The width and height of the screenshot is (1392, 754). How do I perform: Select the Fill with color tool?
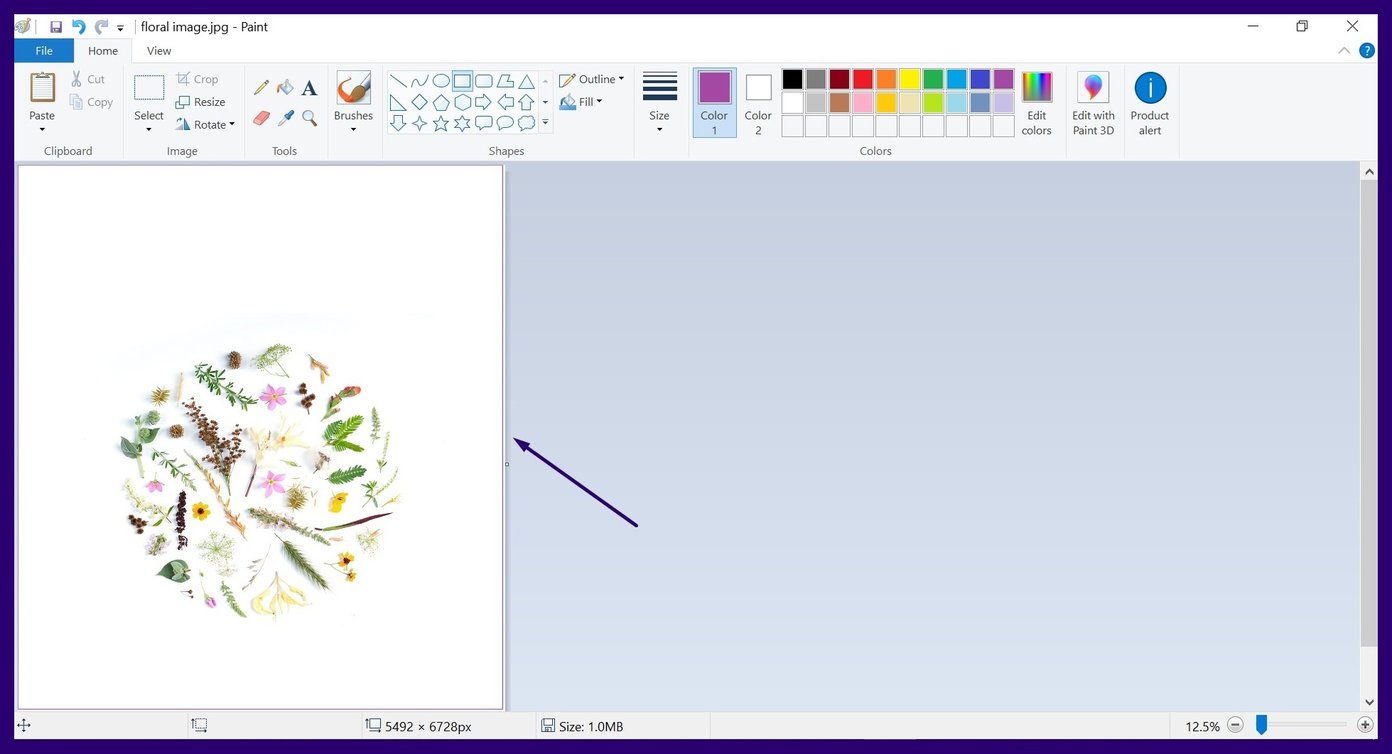point(285,88)
